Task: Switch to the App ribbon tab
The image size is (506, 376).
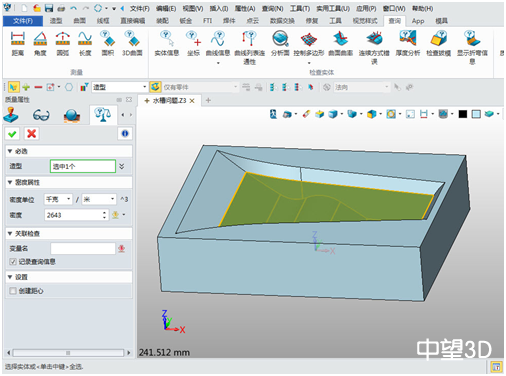Action: click(x=418, y=21)
